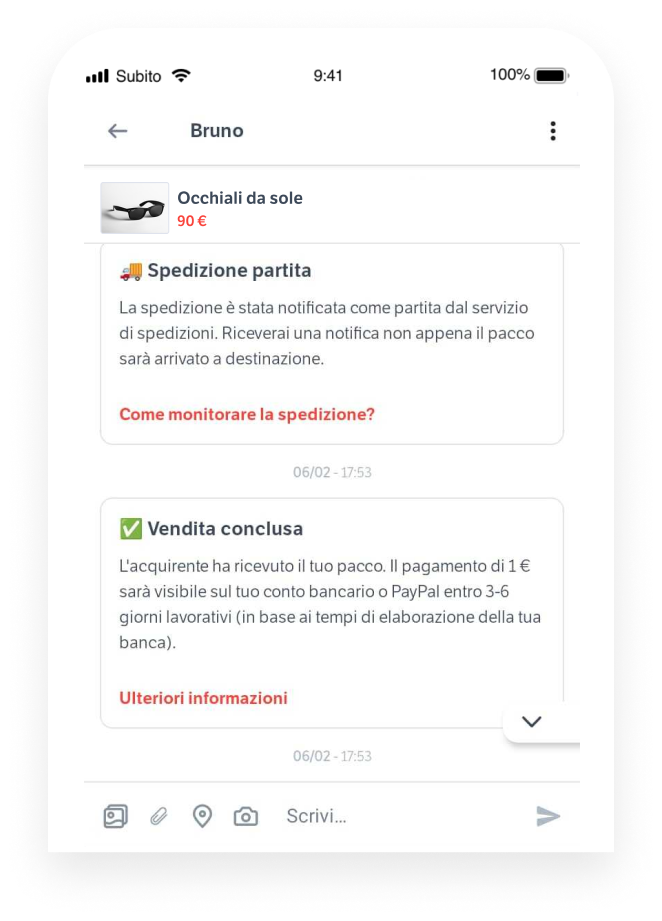Go back using the arrow icon
The height and width of the screenshot is (921, 662).
tap(117, 131)
